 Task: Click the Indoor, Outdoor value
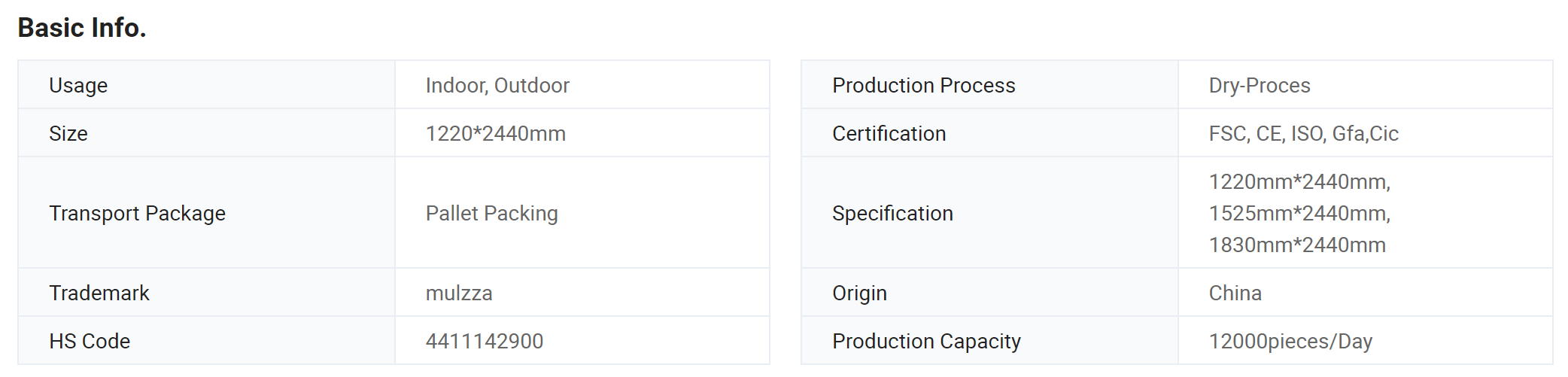point(497,85)
